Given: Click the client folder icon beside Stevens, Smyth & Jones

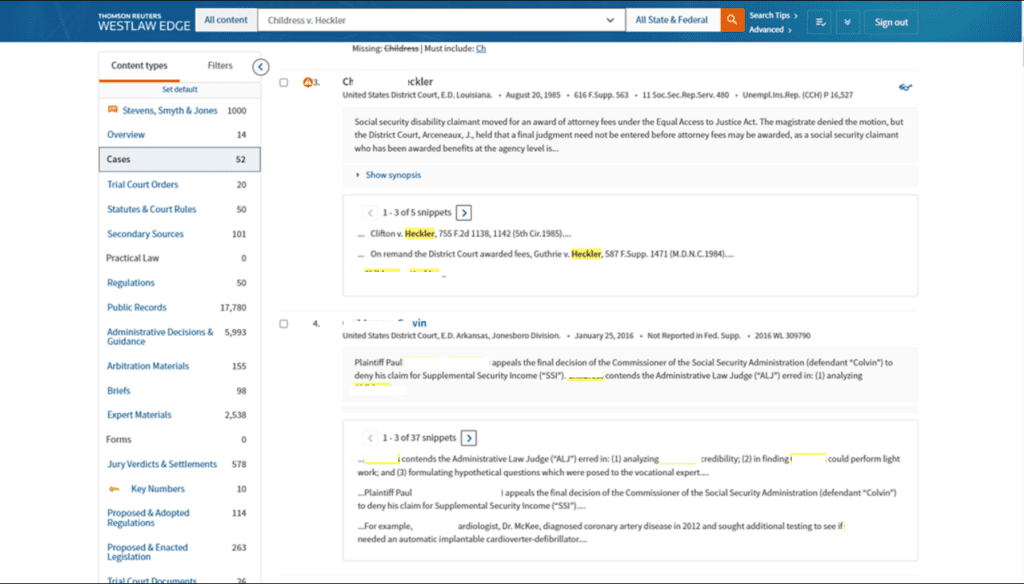Looking at the screenshot, I should click(x=113, y=109).
